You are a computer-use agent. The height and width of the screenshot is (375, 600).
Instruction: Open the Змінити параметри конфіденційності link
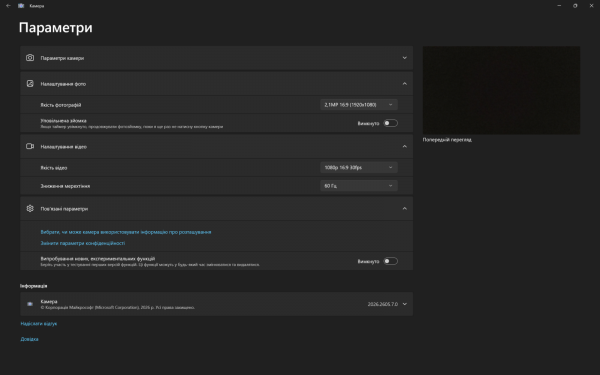[x=83, y=243]
